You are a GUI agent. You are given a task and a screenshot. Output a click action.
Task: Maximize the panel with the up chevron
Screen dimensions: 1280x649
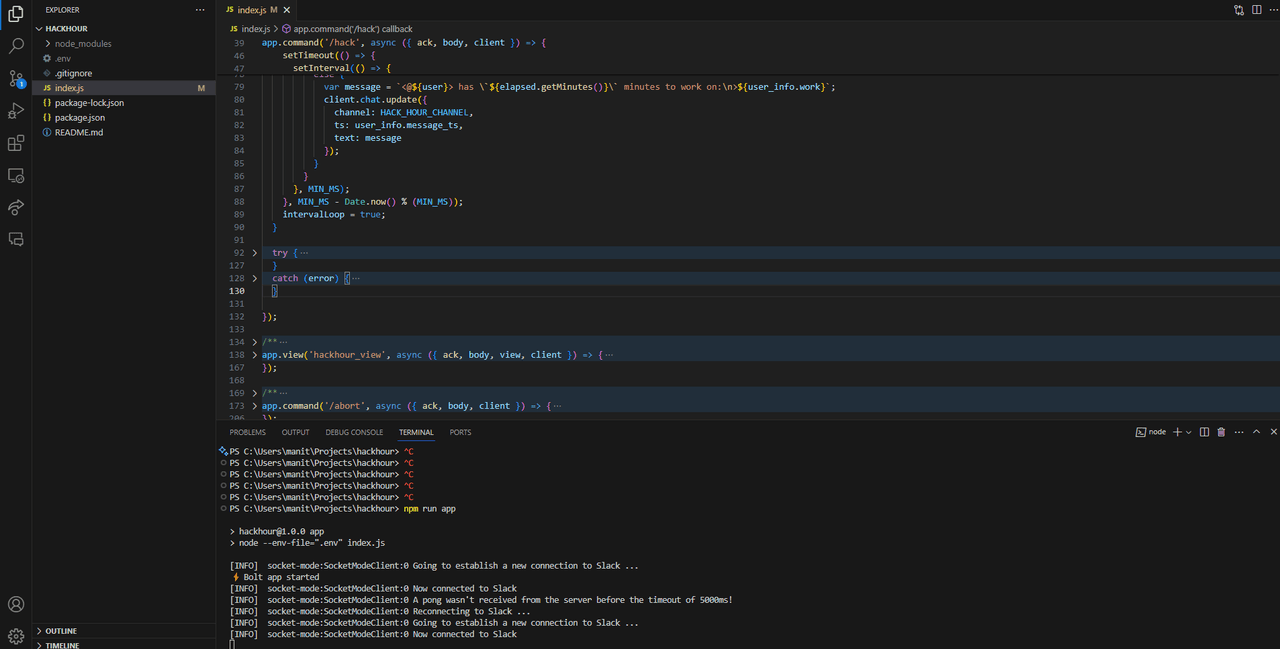tap(1257, 432)
